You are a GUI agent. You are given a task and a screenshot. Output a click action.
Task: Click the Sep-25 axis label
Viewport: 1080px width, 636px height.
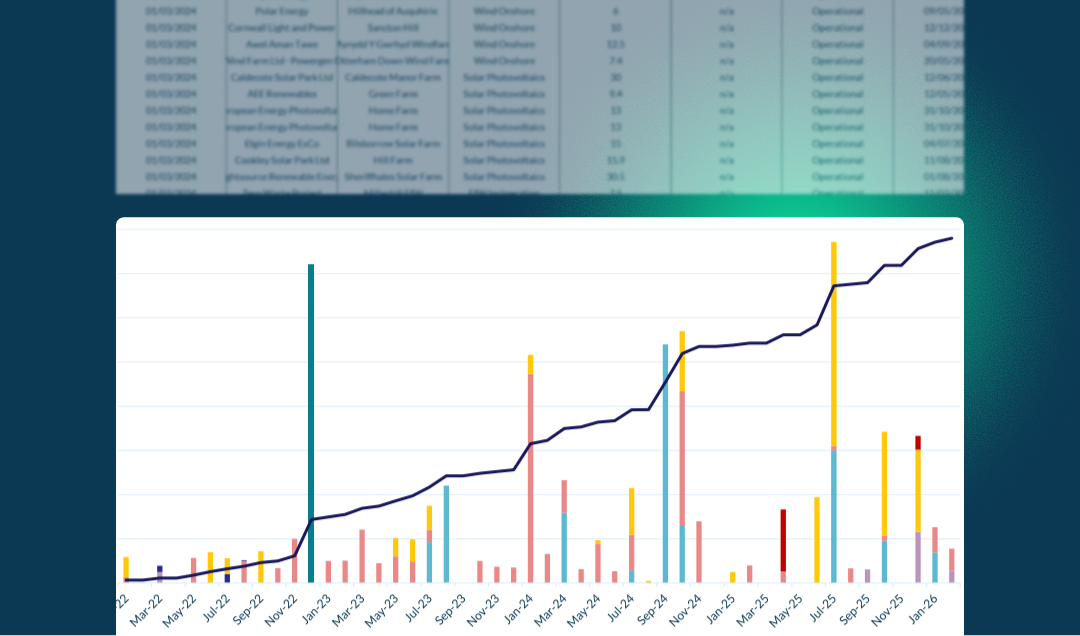pyautogui.click(x=855, y=609)
